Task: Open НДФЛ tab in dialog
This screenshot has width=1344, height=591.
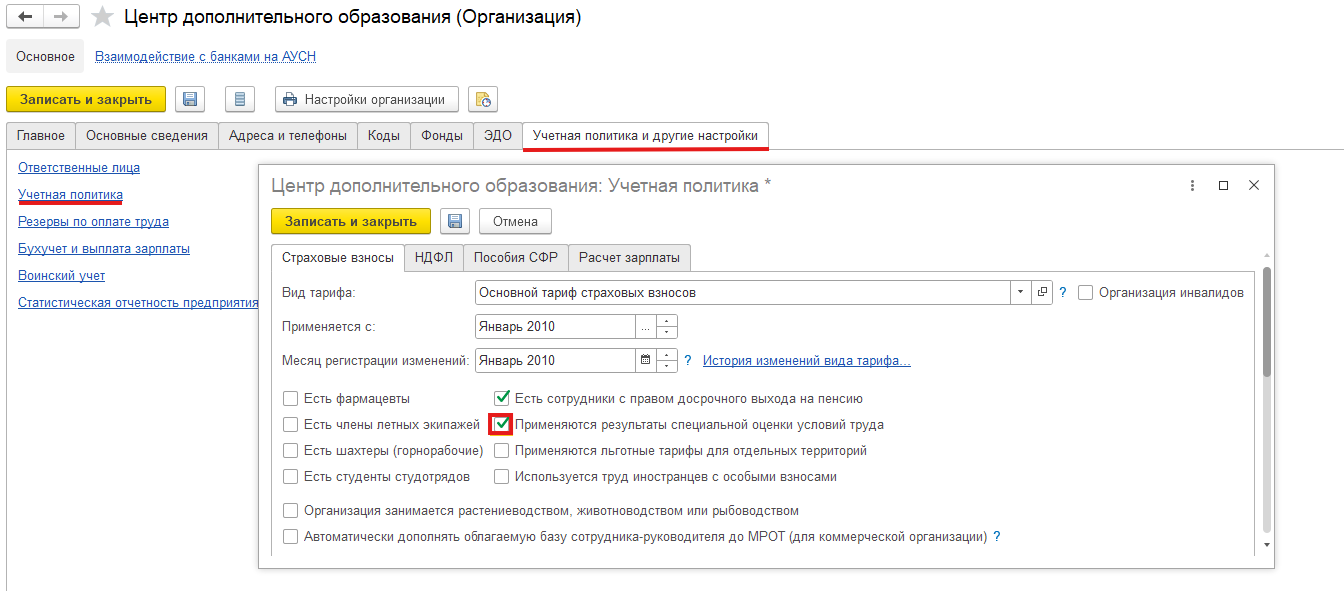Action: pyautogui.click(x=434, y=257)
